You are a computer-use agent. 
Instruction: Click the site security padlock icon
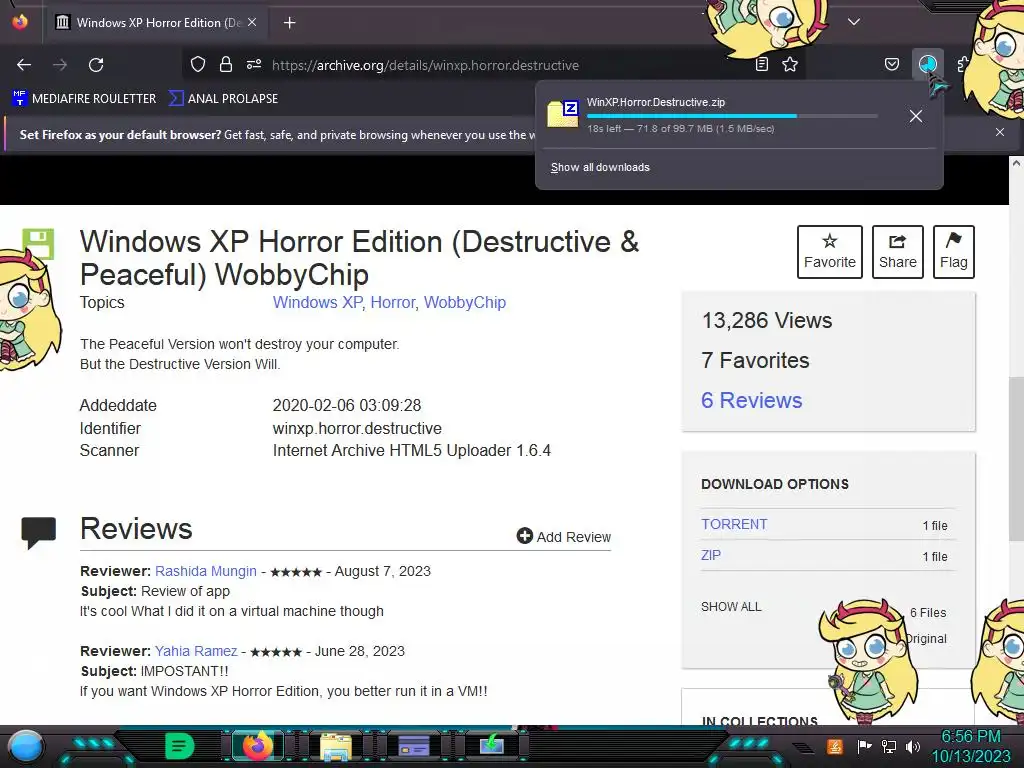226,65
